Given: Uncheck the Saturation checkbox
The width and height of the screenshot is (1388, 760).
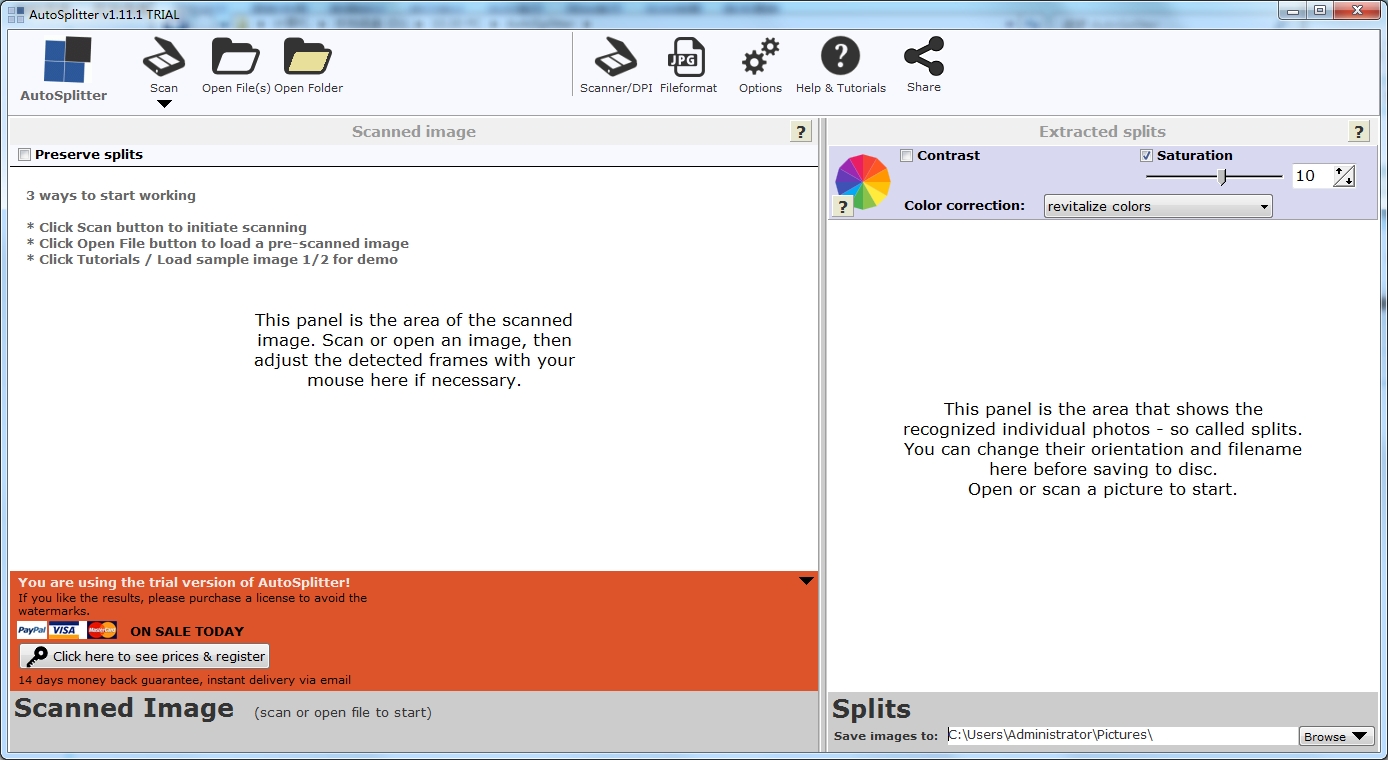Looking at the screenshot, I should coord(1146,156).
